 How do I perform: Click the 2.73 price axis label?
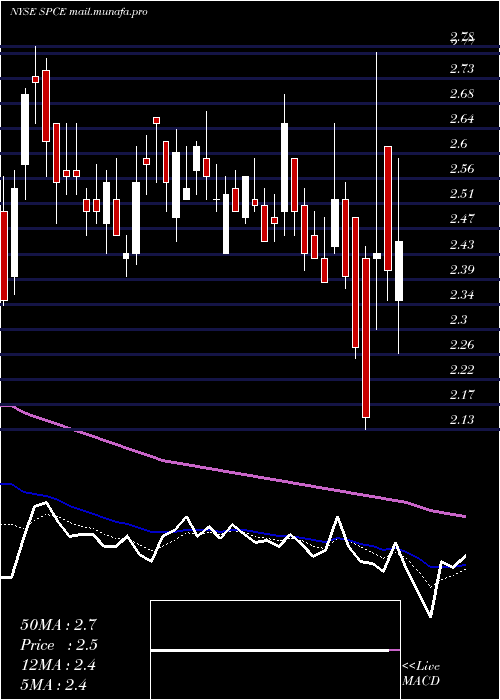coord(462,69)
